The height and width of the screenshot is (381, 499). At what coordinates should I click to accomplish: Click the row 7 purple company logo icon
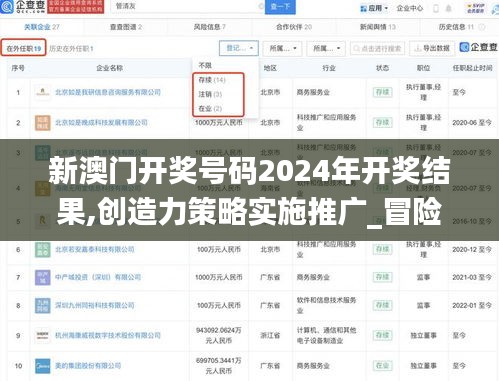43,277
